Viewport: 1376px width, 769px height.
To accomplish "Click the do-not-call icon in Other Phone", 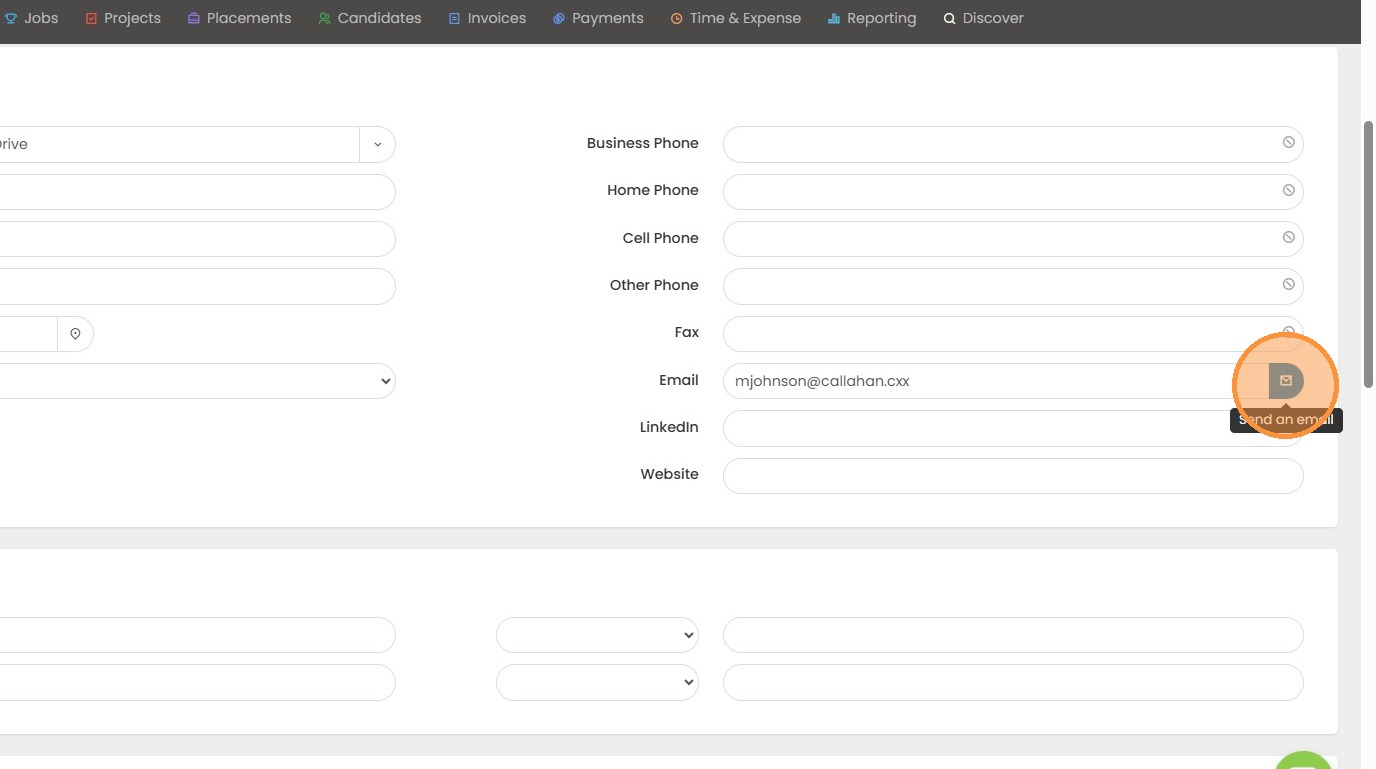I will point(1288,284).
